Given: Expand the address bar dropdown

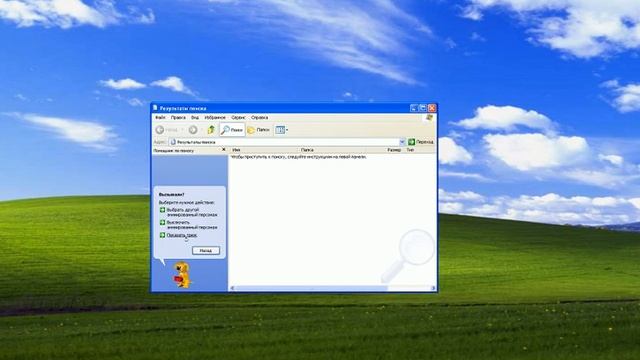Looking at the screenshot, I should (402, 142).
